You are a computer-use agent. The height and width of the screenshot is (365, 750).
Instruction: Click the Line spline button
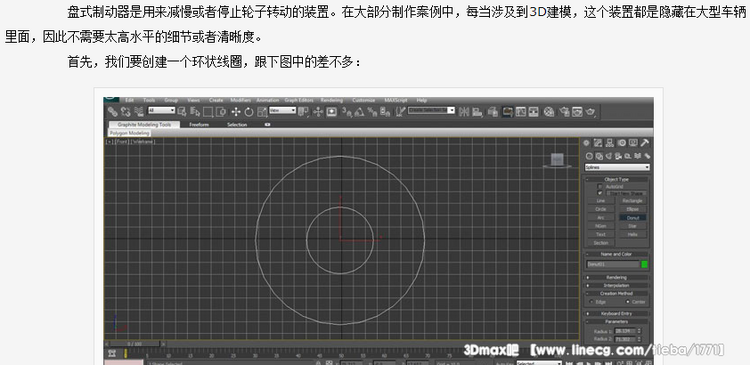tap(601, 201)
